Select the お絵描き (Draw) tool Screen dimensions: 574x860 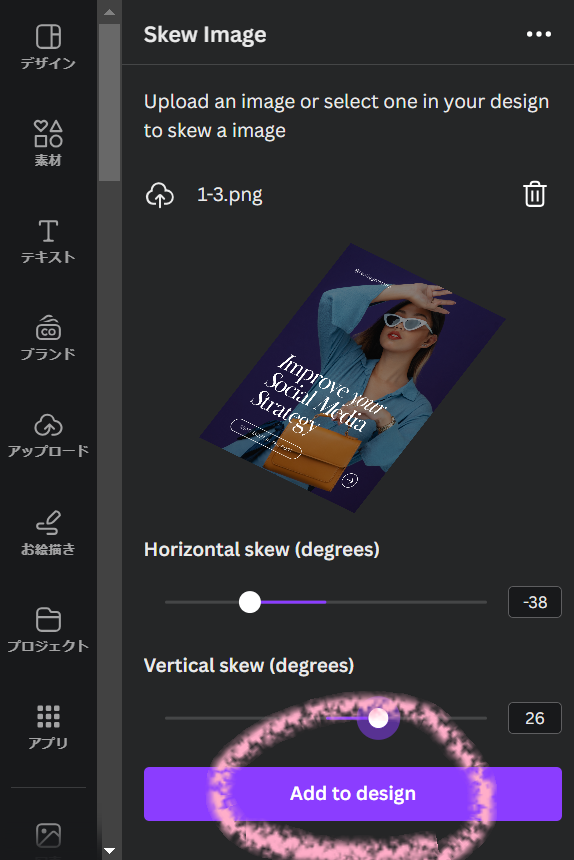[x=48, y=533]
